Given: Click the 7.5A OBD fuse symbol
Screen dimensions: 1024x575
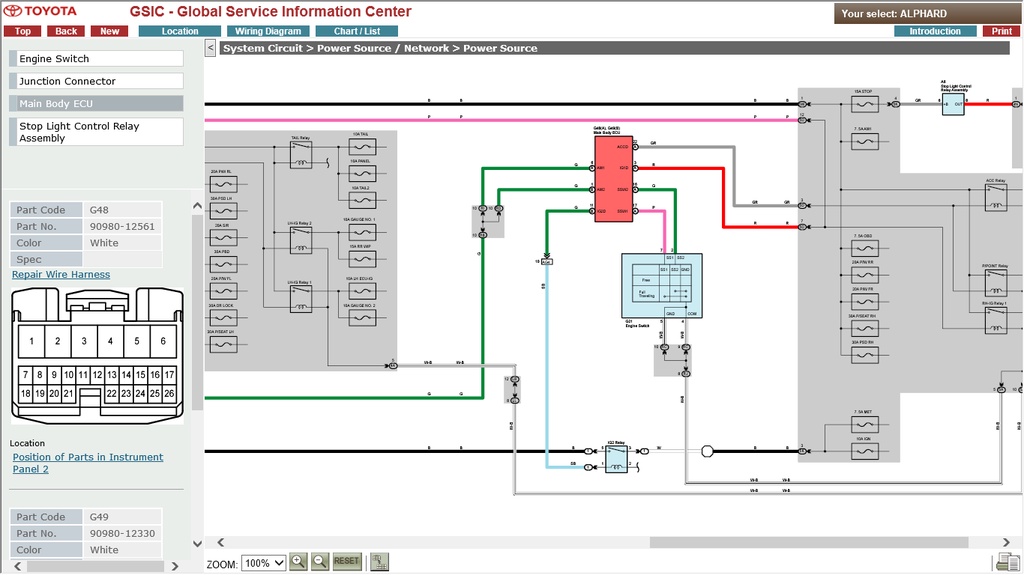Looking at the screenshot, I should 864,248.
